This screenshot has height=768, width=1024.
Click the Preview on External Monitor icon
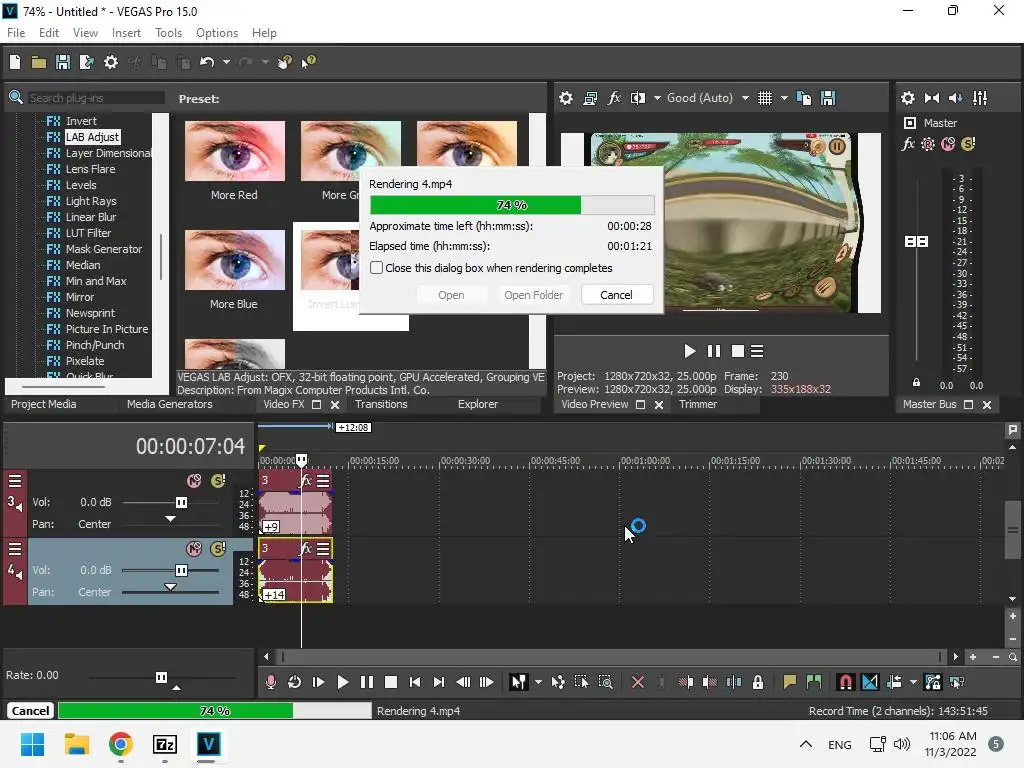(x=590, y=99)
